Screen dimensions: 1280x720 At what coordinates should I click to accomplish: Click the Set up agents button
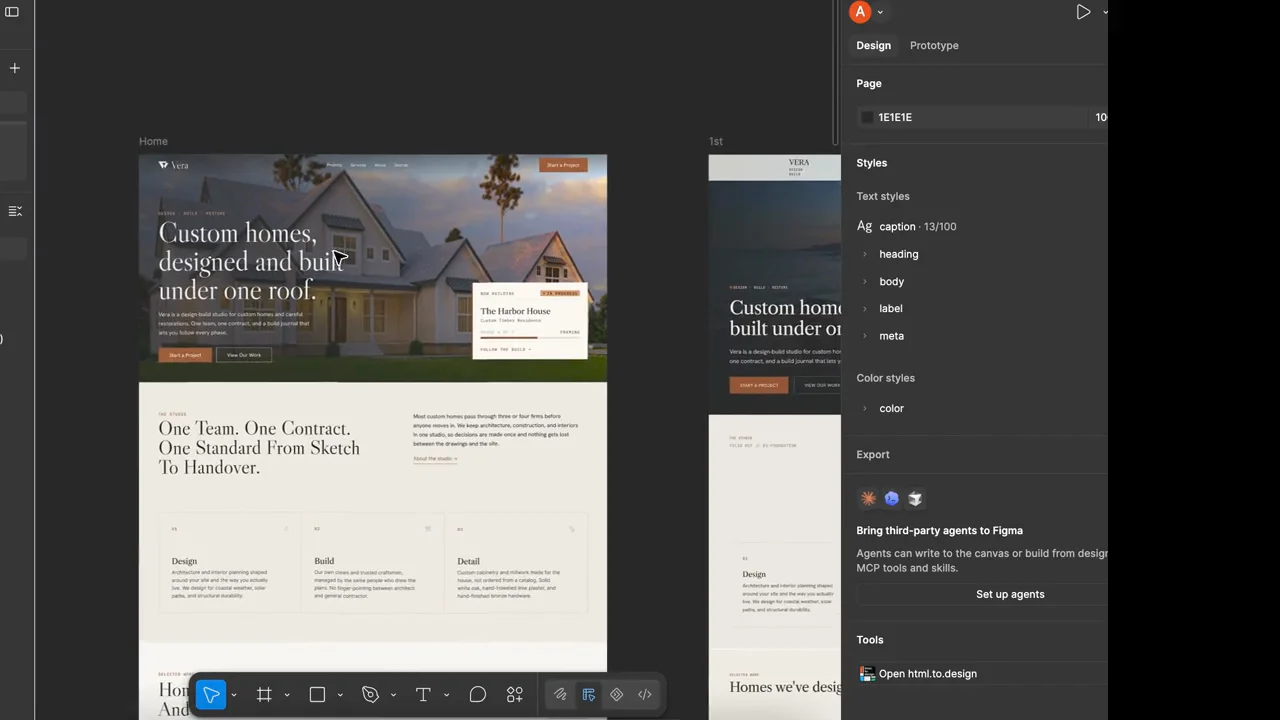pyautogui.click(x=1010, y=594)
